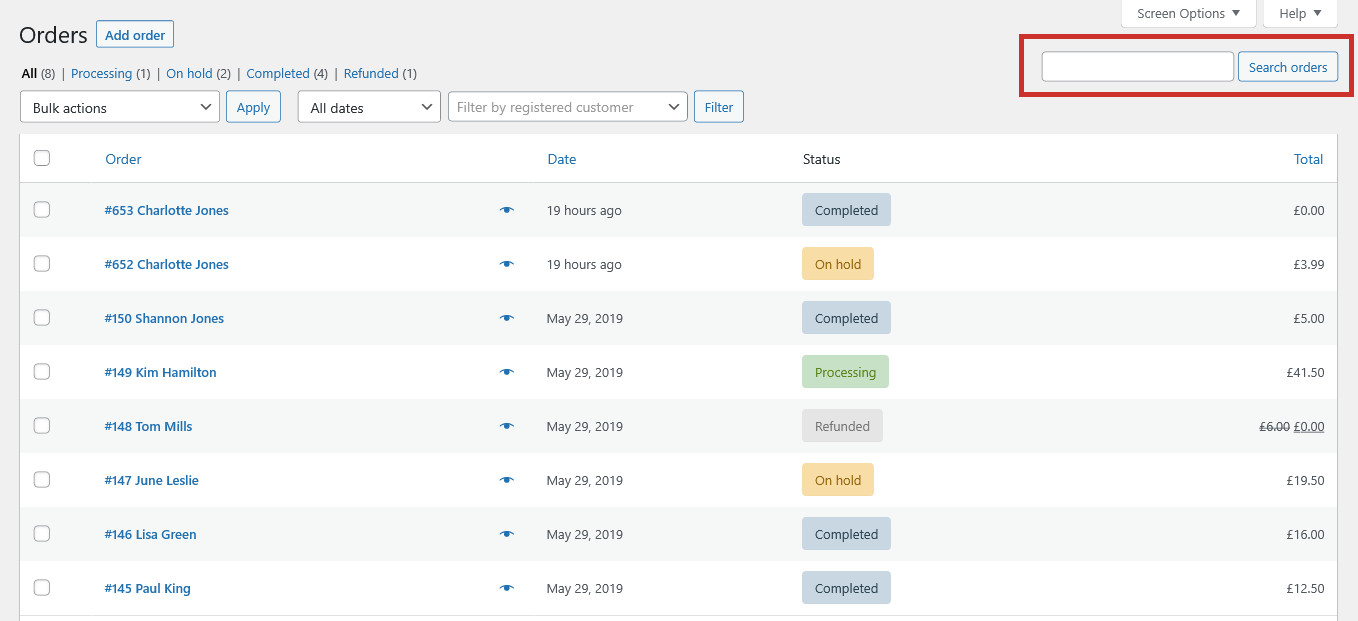Preview order #653 with the eye icon
Image resolution: width=1358 pixels, height=621 pixels.
click(x=507, y=210)
